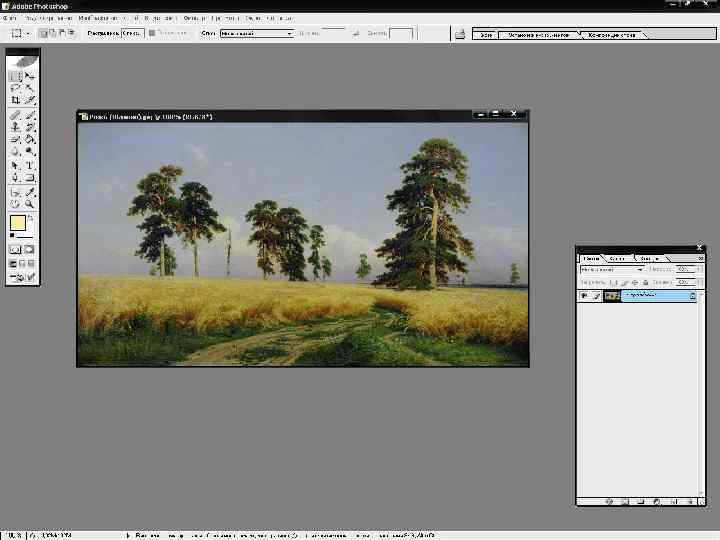Select the Zoom magnifier tool

pyautogui.click(x=30, y=203)
